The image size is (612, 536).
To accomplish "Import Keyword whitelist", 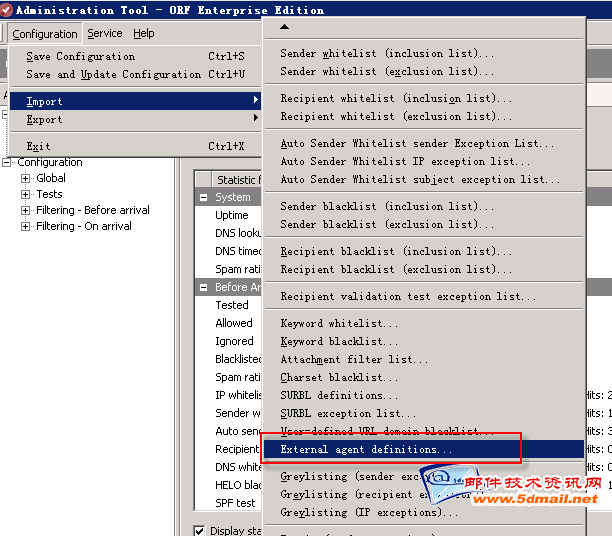I will pyautogui.click(x=424, y=323).
